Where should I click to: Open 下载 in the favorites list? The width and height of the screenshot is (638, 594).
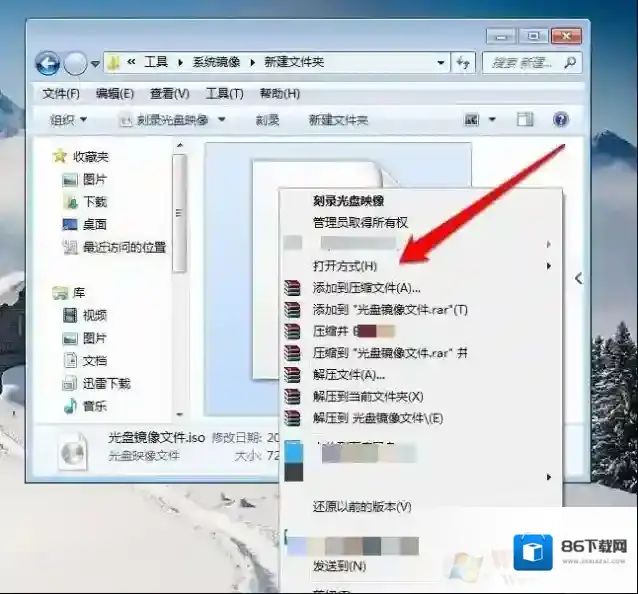click(x=95, y=202)
